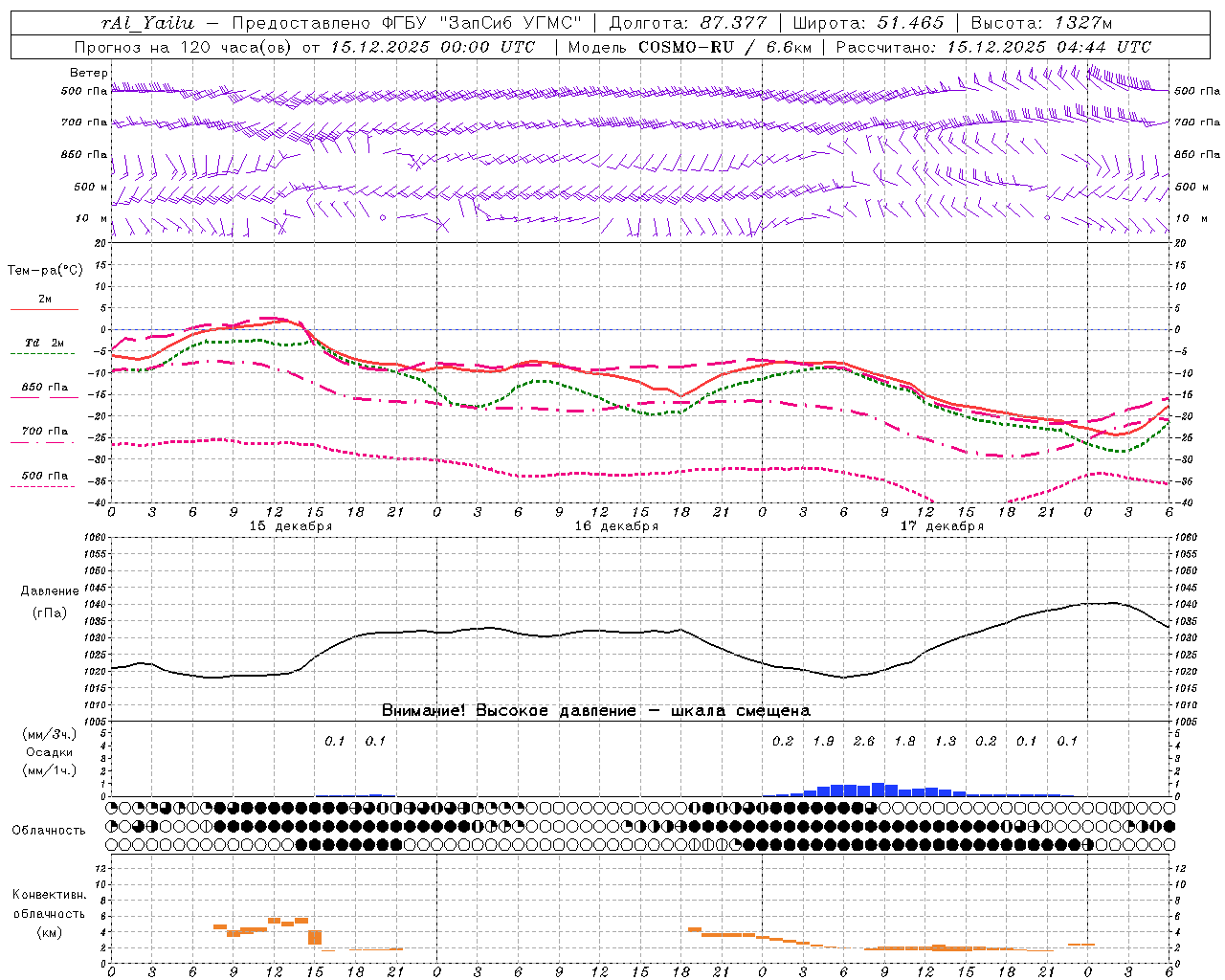Click the station name rAl_Yailu in header
Image resolution: width=1225 pixels, height=980 pixels.
(146, 23)
